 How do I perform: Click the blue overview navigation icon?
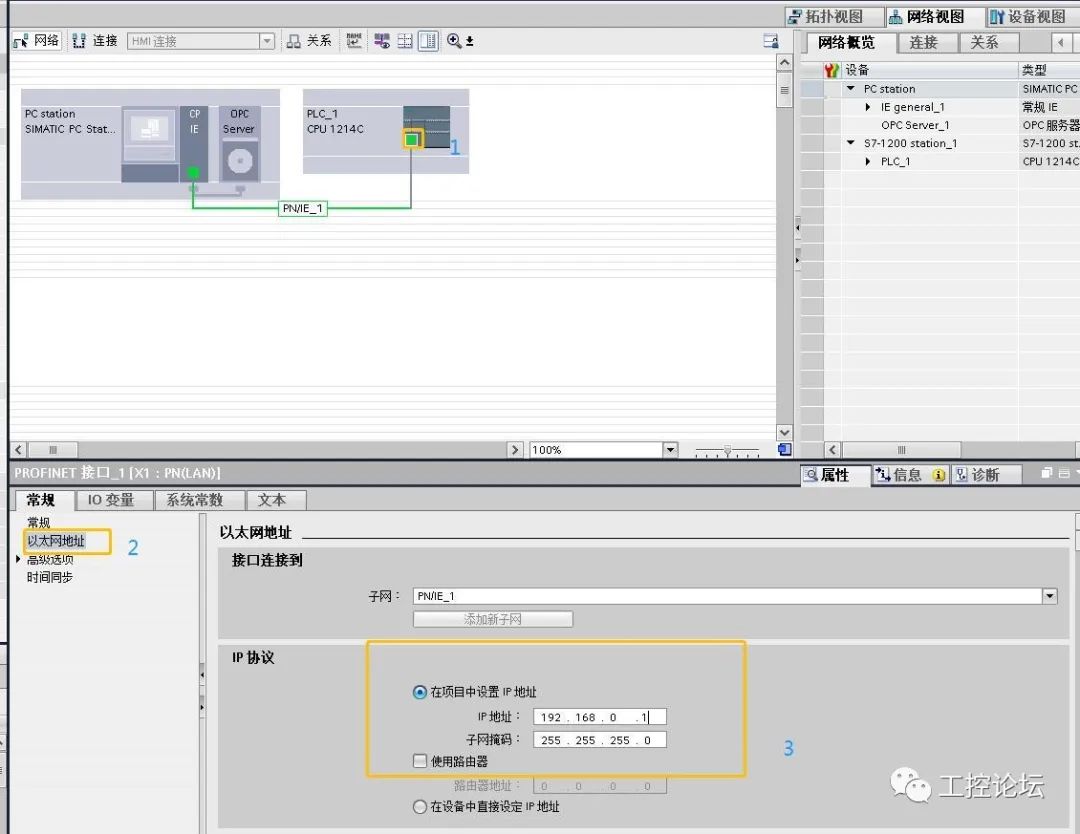tap(784, 450)
